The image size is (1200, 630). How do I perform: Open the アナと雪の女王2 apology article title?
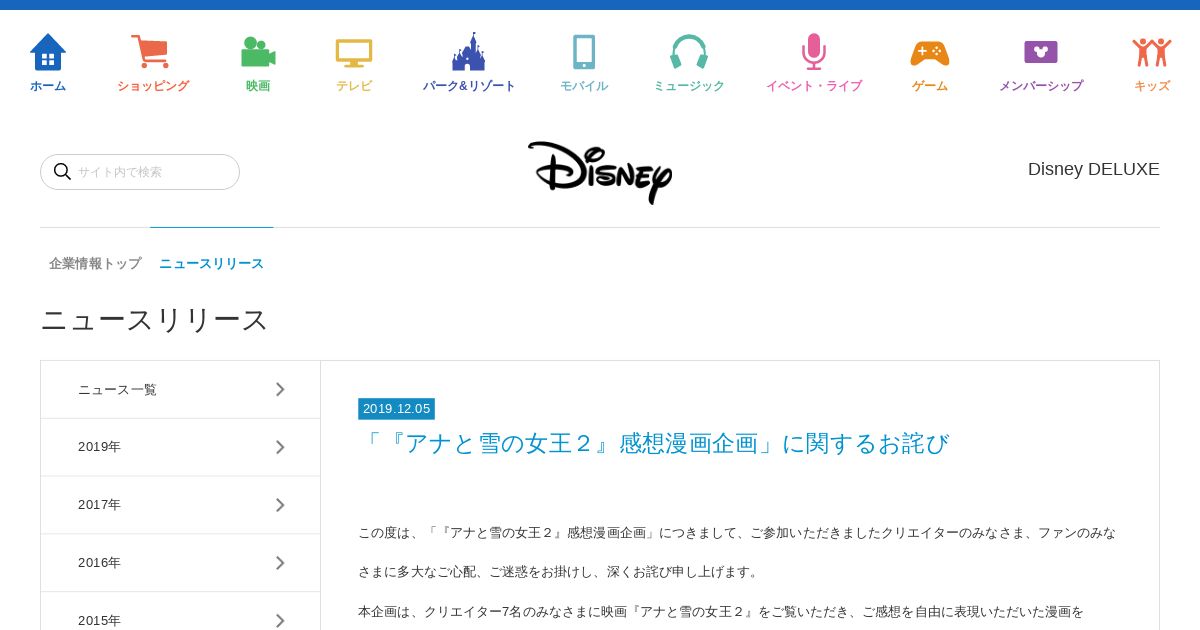[654, 443]
